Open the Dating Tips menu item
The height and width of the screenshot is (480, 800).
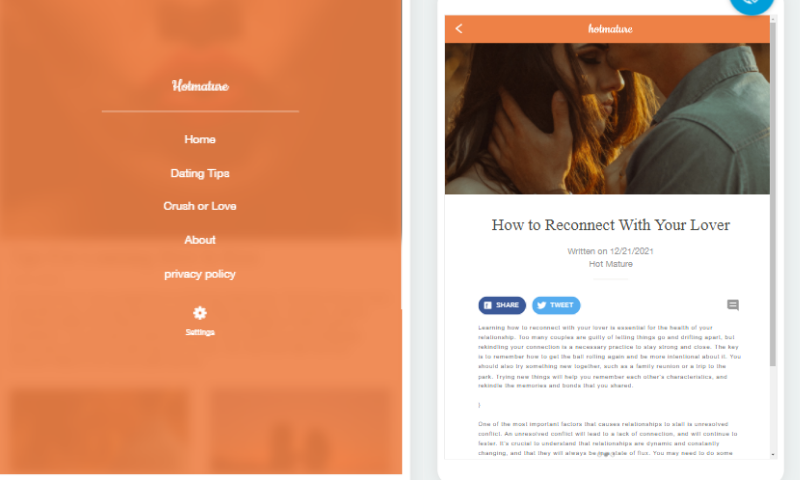[x=200, y=173]
